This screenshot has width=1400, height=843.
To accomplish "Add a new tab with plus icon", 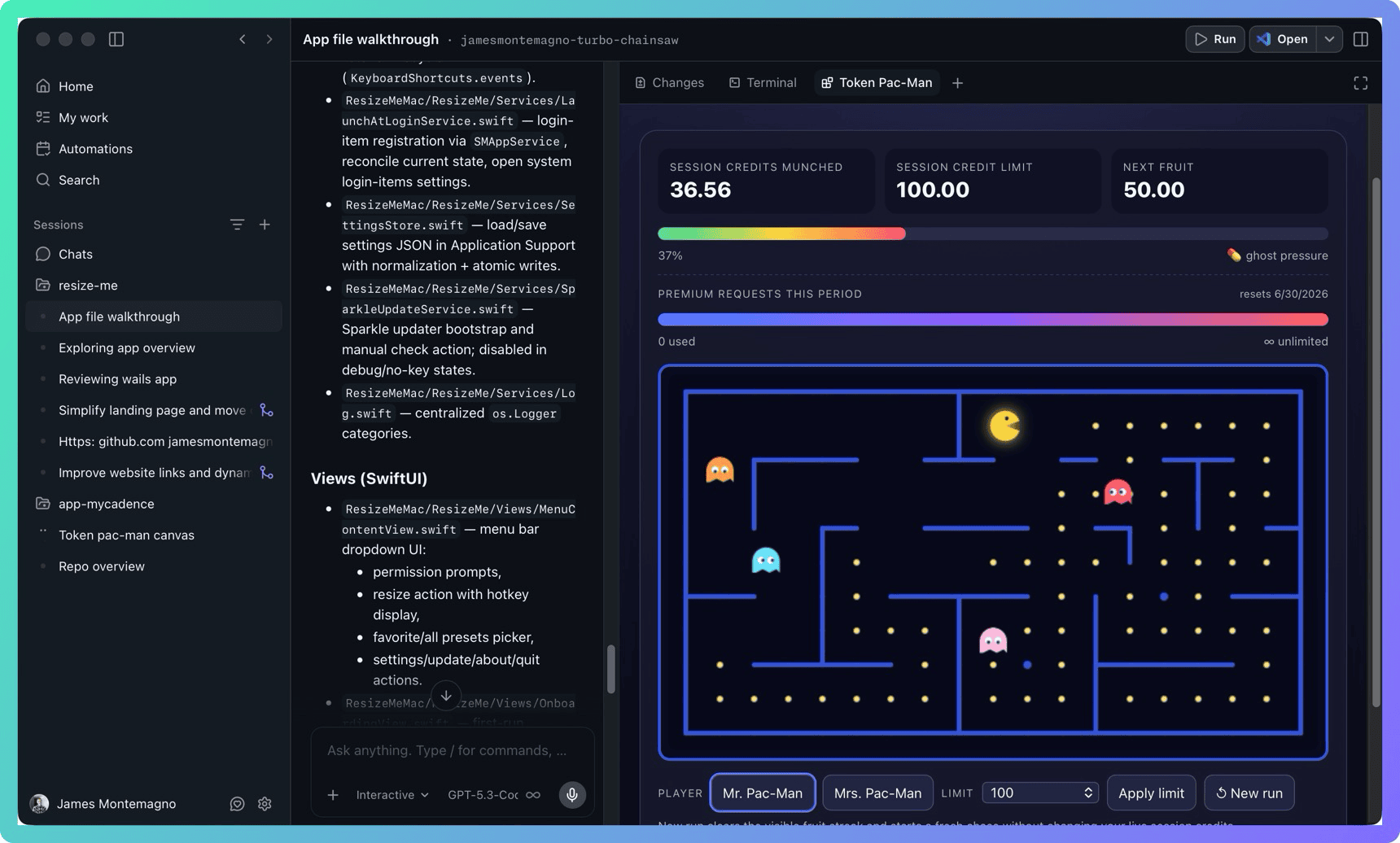I will pos(958,83).
